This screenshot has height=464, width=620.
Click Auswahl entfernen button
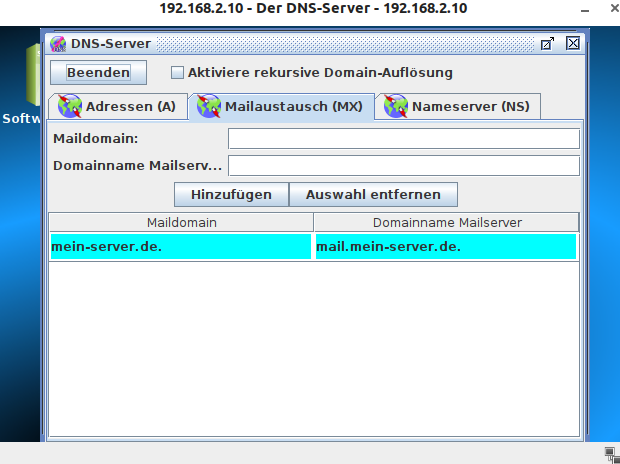[x=373, y=195]
